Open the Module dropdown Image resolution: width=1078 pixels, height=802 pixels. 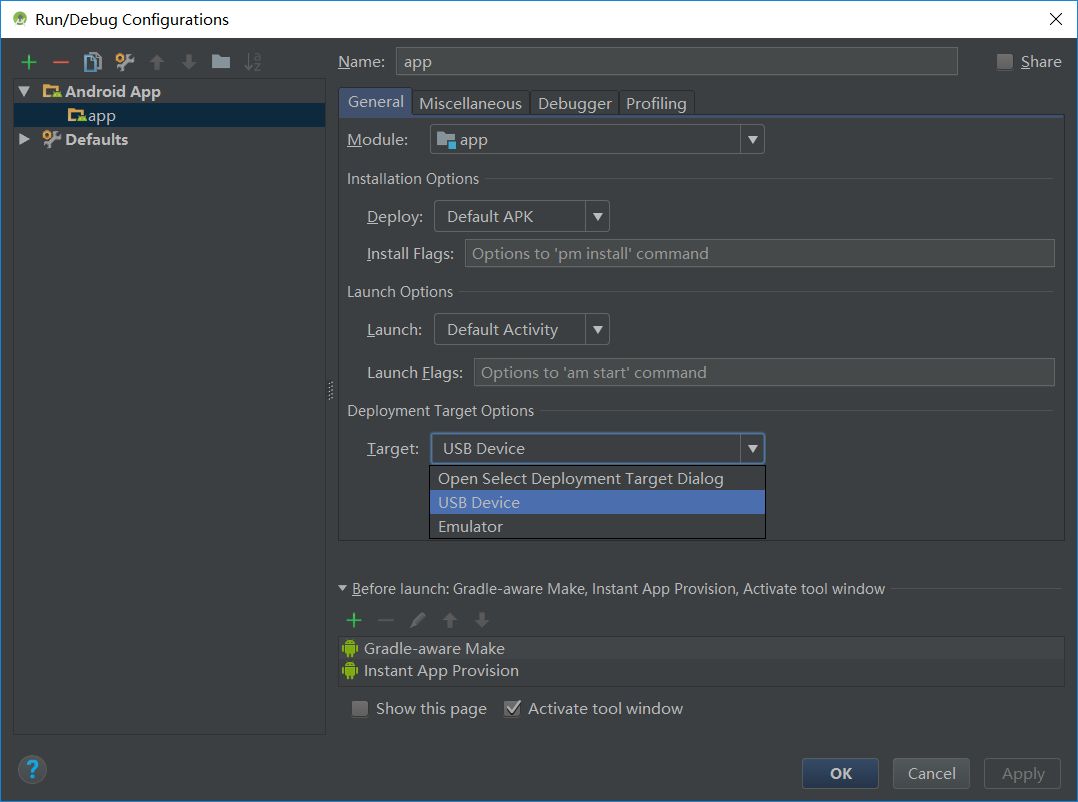point(752,140)
